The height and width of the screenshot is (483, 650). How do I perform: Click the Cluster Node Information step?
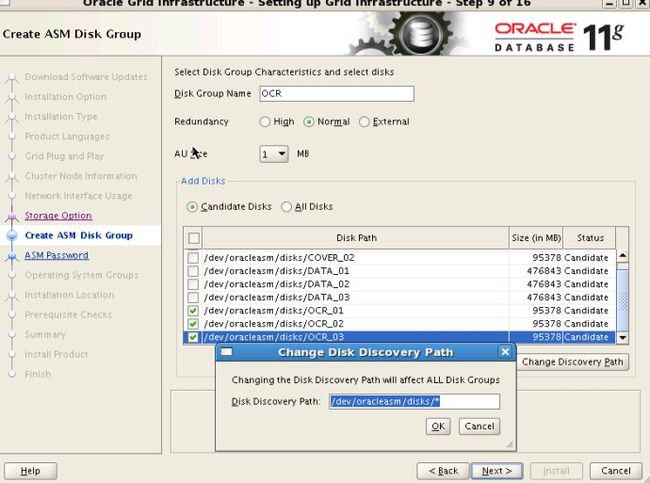pos(80,176)
